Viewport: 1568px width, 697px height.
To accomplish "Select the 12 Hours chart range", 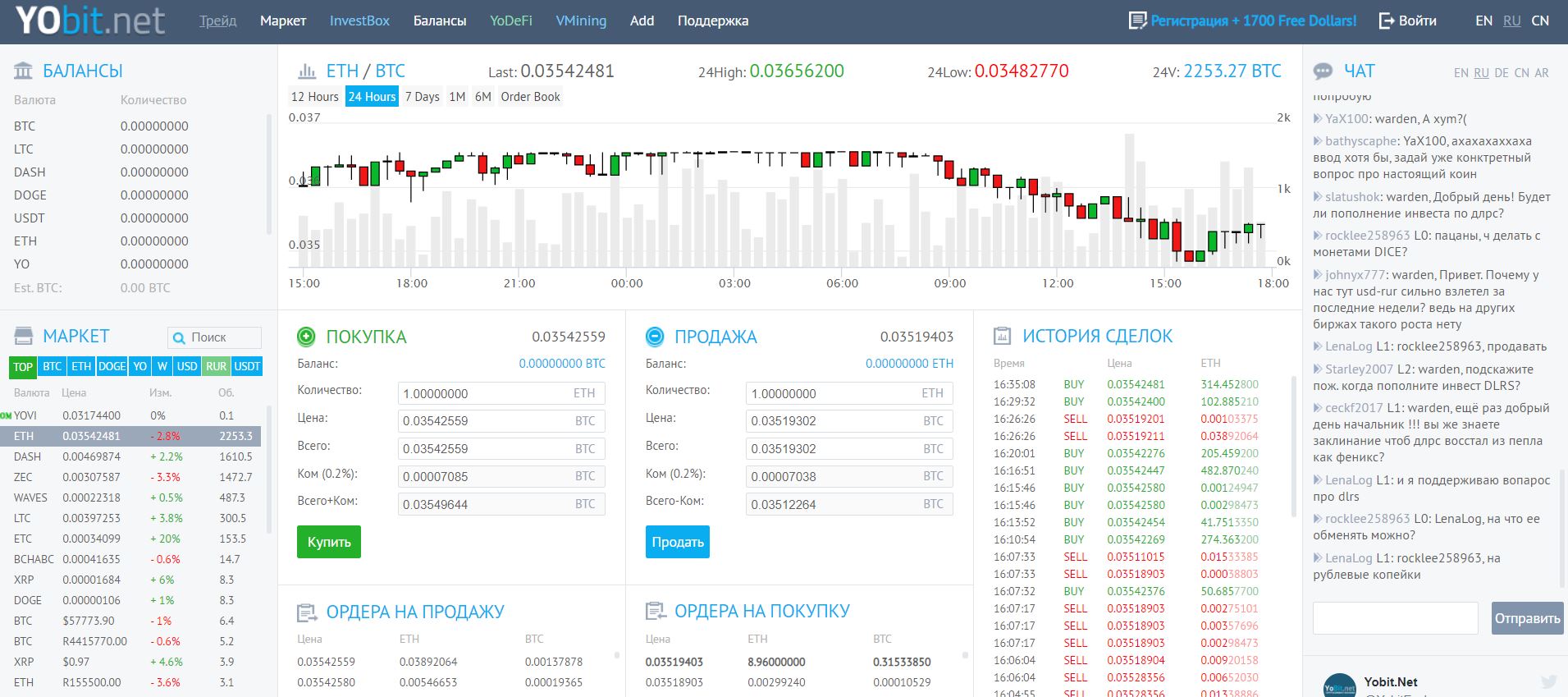I will (x=315, y=97).
